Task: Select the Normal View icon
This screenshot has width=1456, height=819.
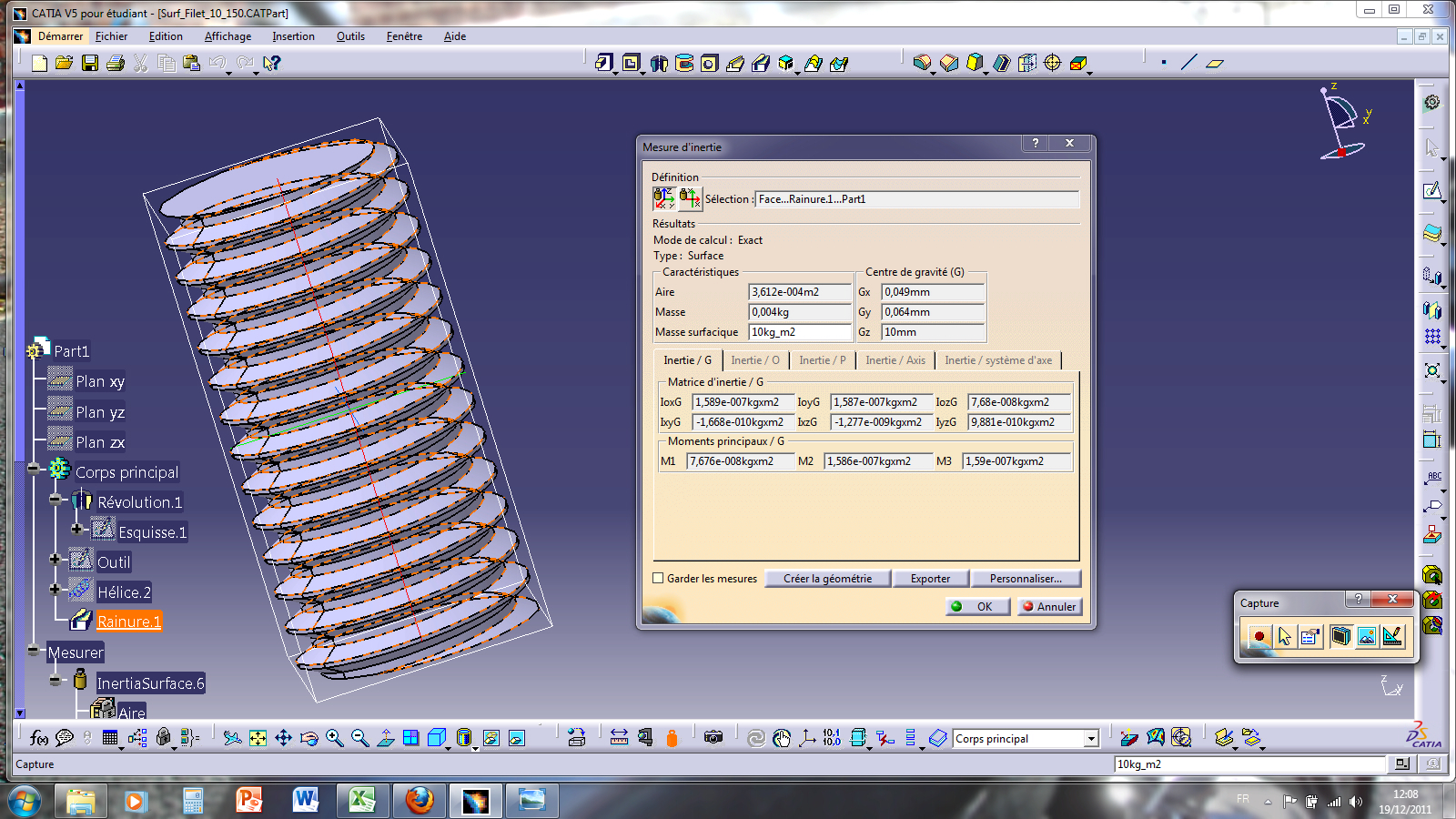Action: click(x=386, y=738)
